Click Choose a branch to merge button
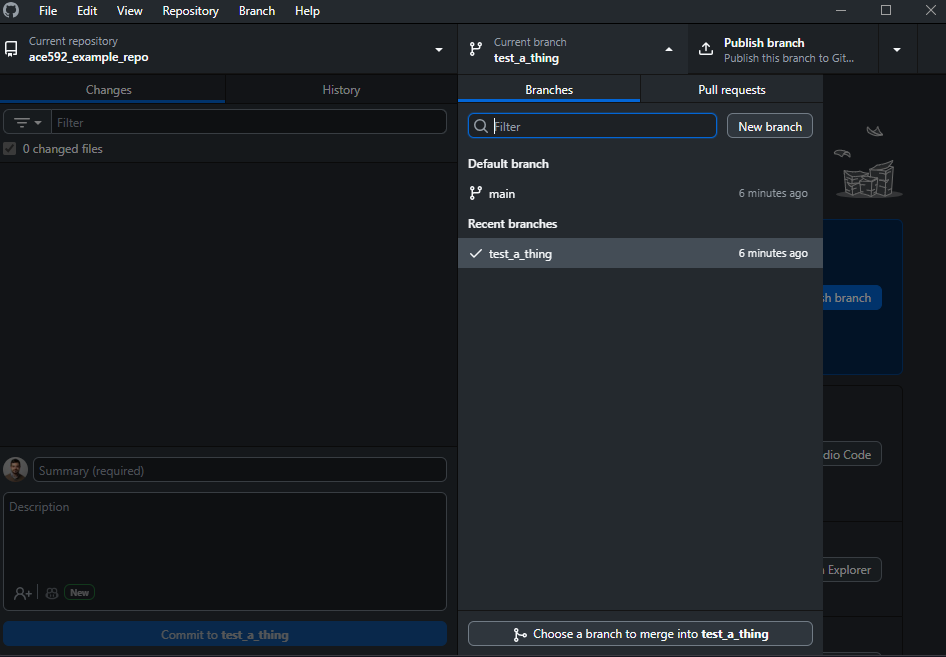 pyautogui.click(x=640, y=634)
